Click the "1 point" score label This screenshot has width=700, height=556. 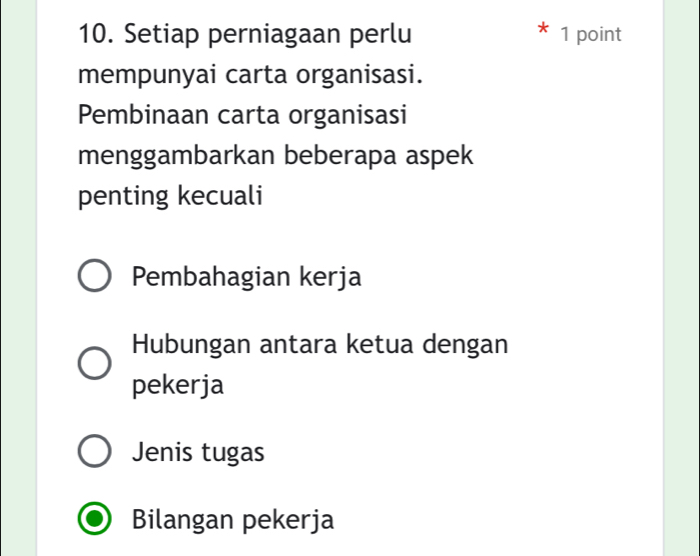[x=591, y=35]
